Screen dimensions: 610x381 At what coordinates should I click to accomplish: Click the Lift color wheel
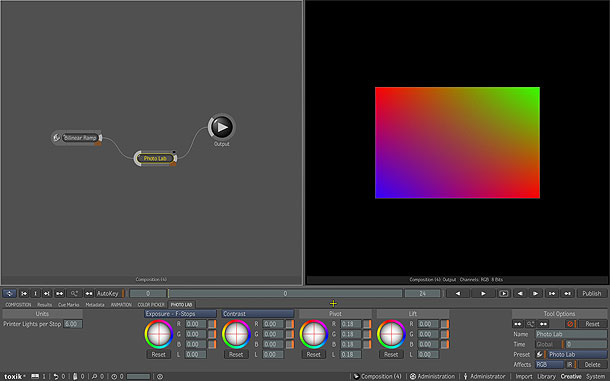click(x=391, y=334)
